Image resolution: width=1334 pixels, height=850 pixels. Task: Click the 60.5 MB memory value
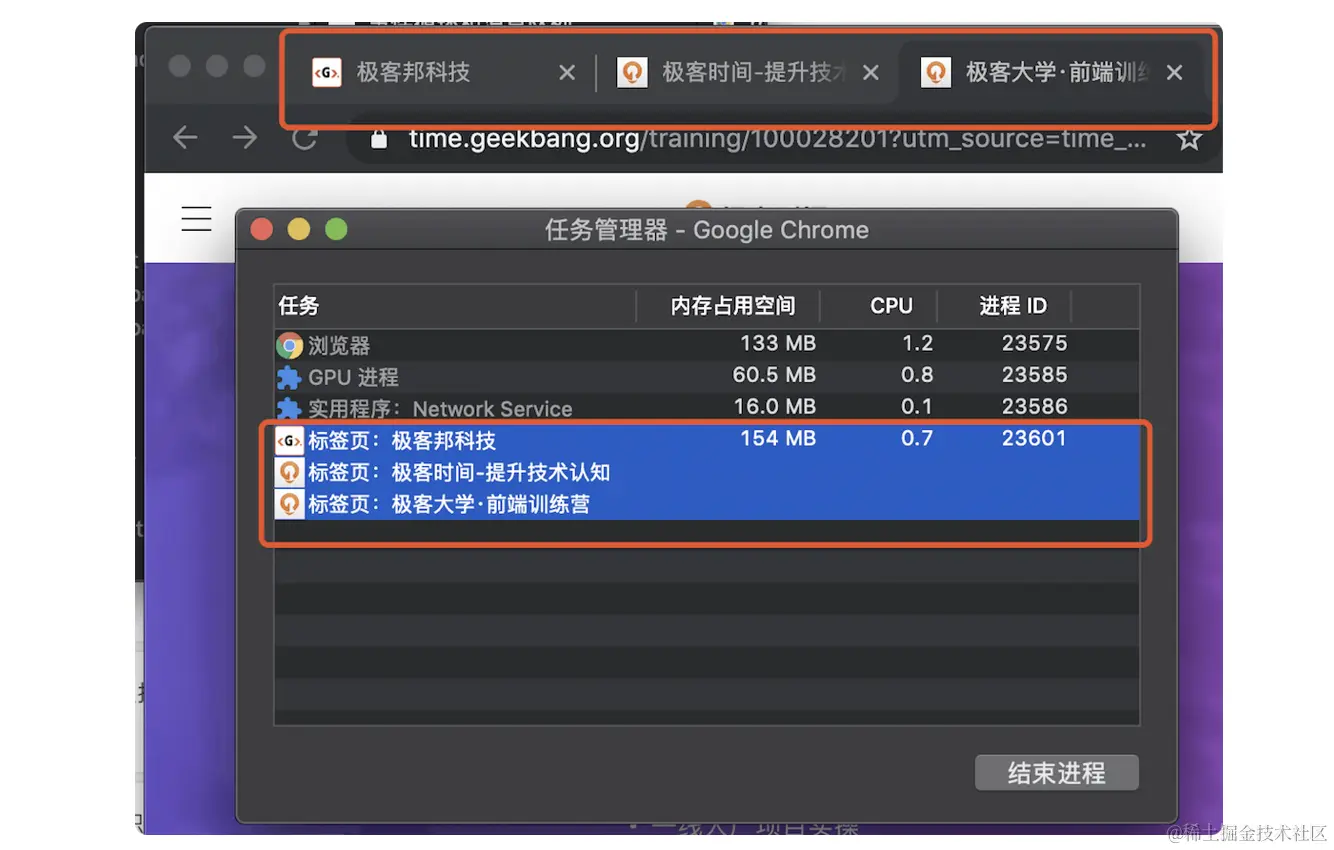click(774, 375)
